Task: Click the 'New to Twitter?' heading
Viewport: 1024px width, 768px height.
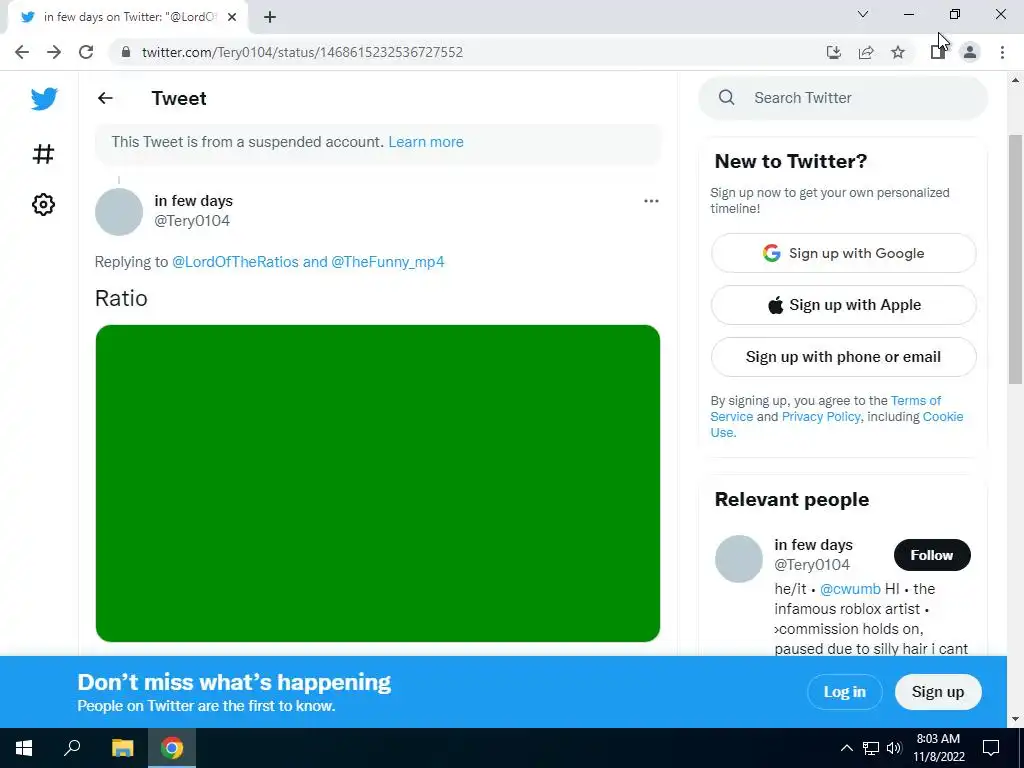Action: pyautogui.click(x=790, y=161)
